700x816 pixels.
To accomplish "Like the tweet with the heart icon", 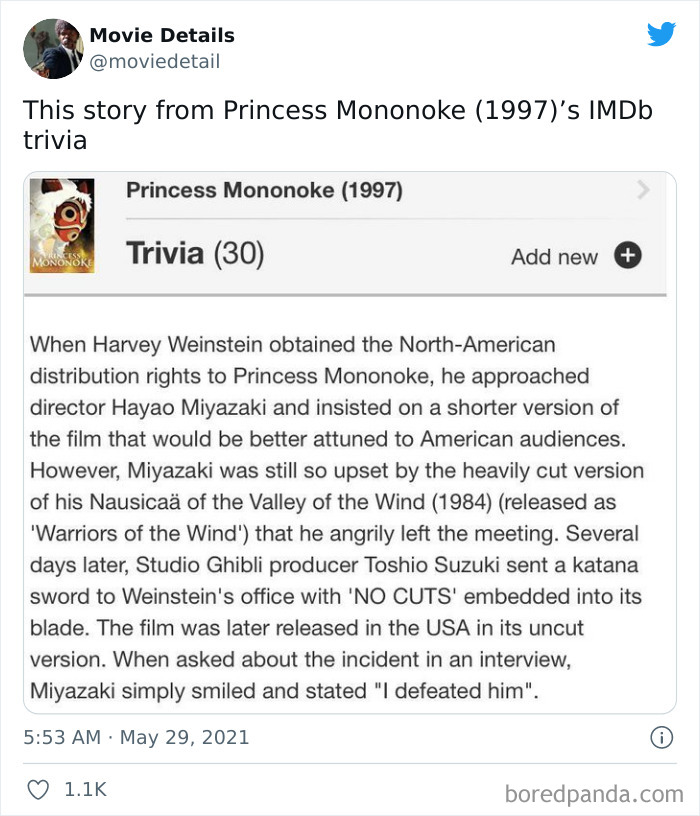I will pyautogui.click(x=38, y=789).
